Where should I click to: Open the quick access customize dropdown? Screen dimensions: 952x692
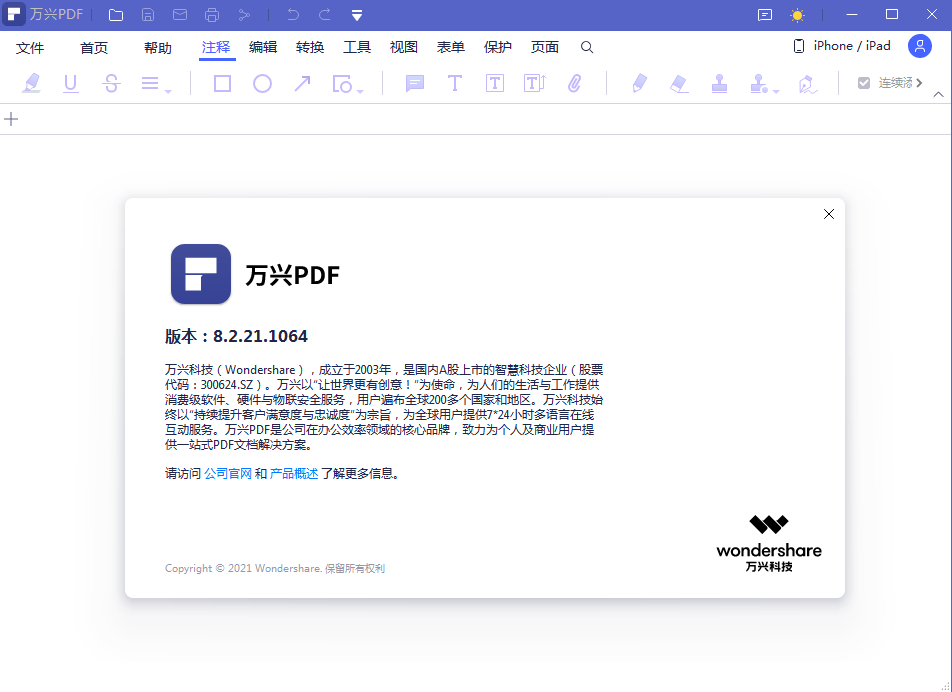pyautogui.click(x=357, y=16)
